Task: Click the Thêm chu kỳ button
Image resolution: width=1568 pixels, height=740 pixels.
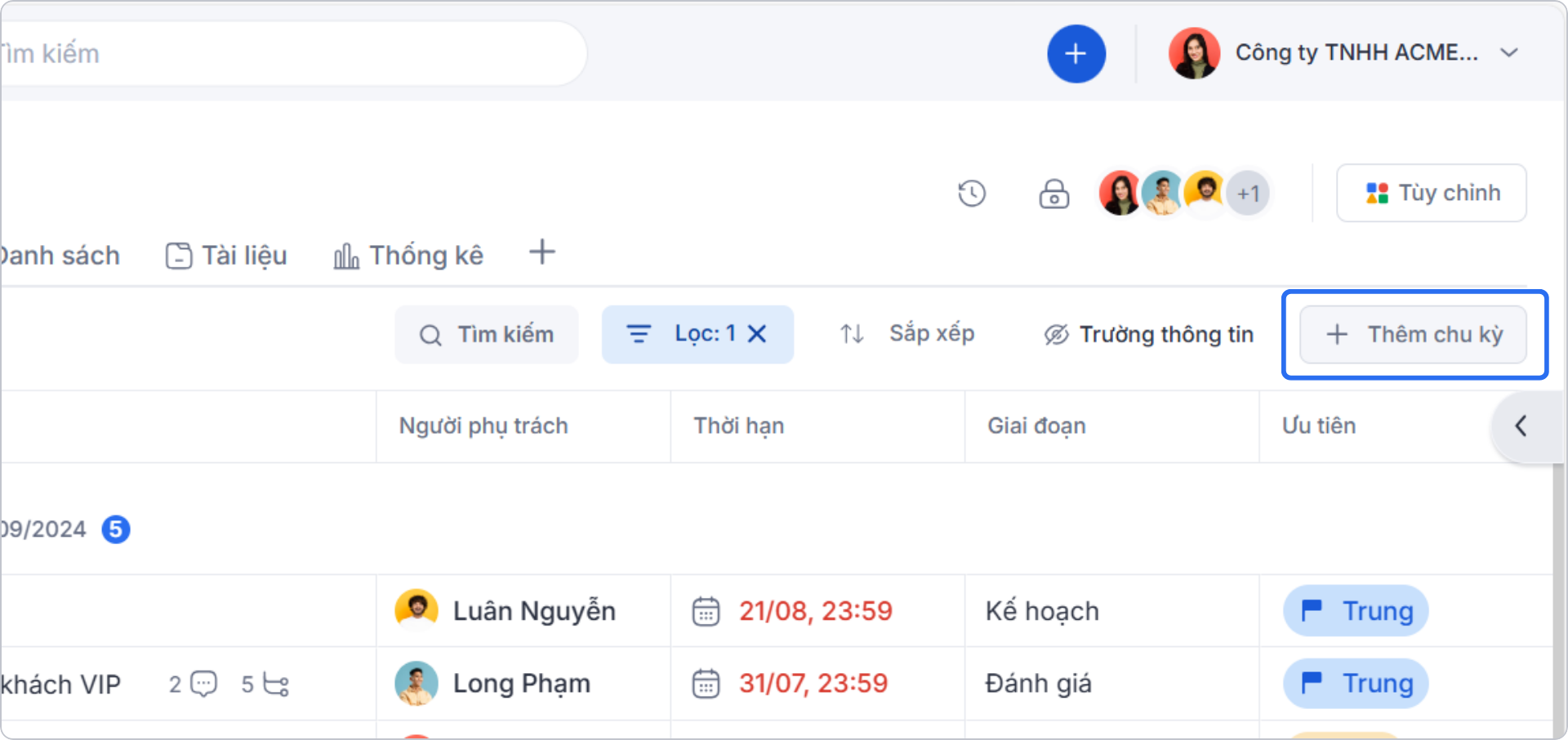Action: point(1414,334)
